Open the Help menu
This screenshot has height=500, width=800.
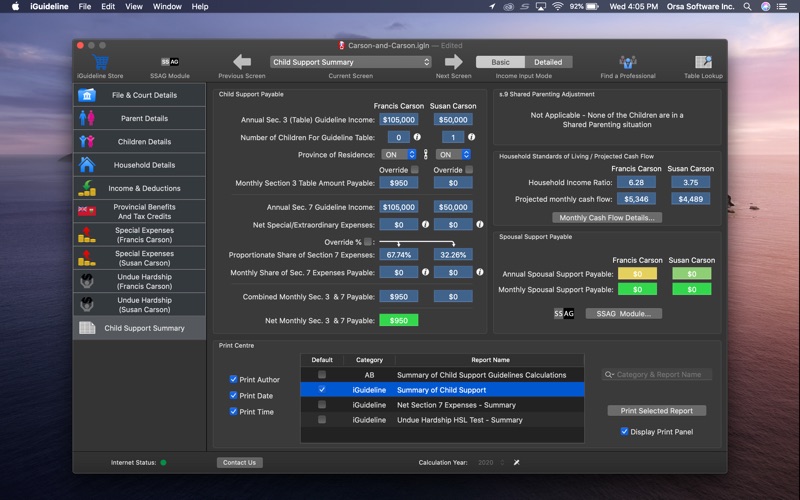(199, 7)
